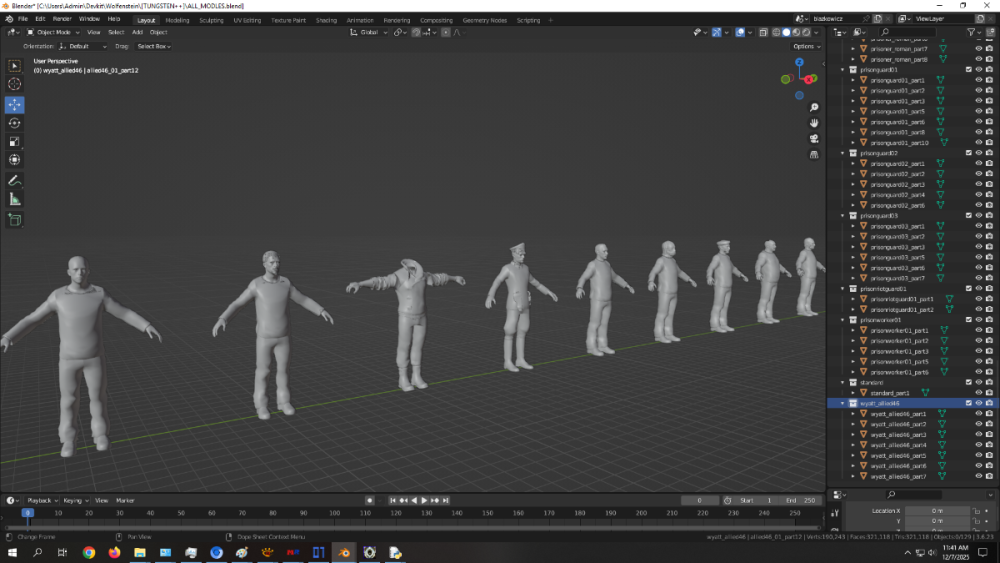Click the viewport zoom magnifier icon
This screenshot has height=563, width=1000.
tap(814, 108)
